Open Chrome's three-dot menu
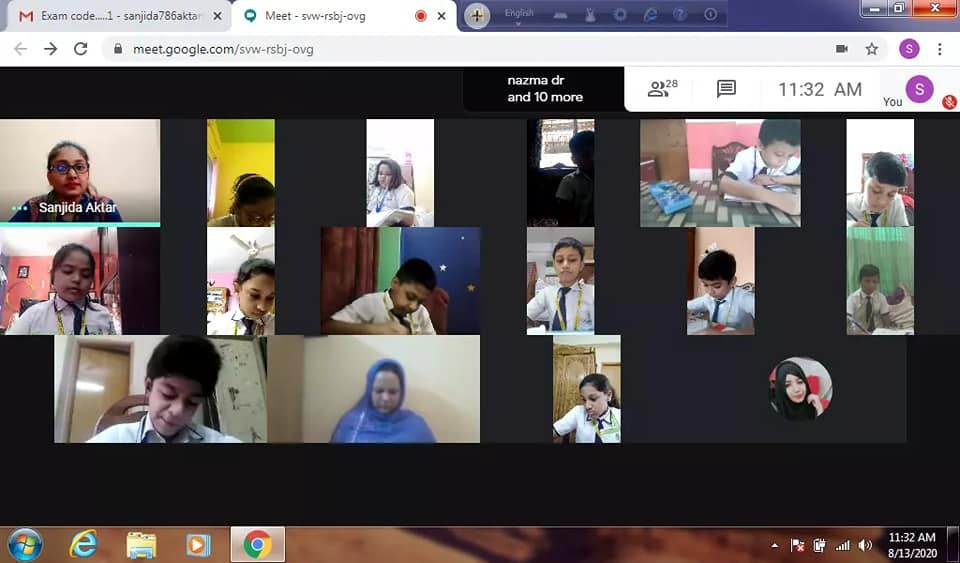Viewport: 960px width, 563px height. [x=939, y=49]
